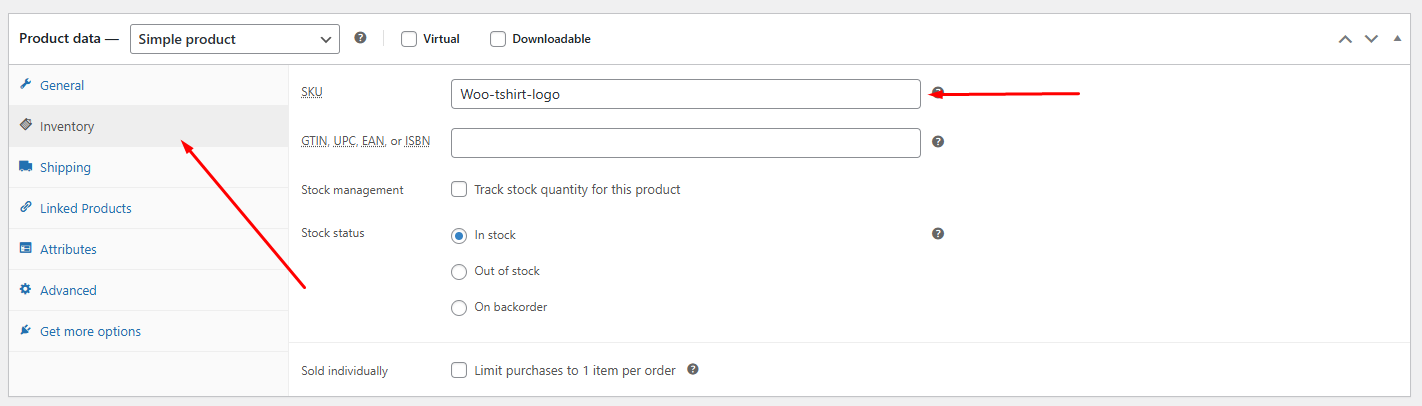Screen dimensions: 1422x406
Task: Enable the Virtual checkbox
Action: (409, 39)
